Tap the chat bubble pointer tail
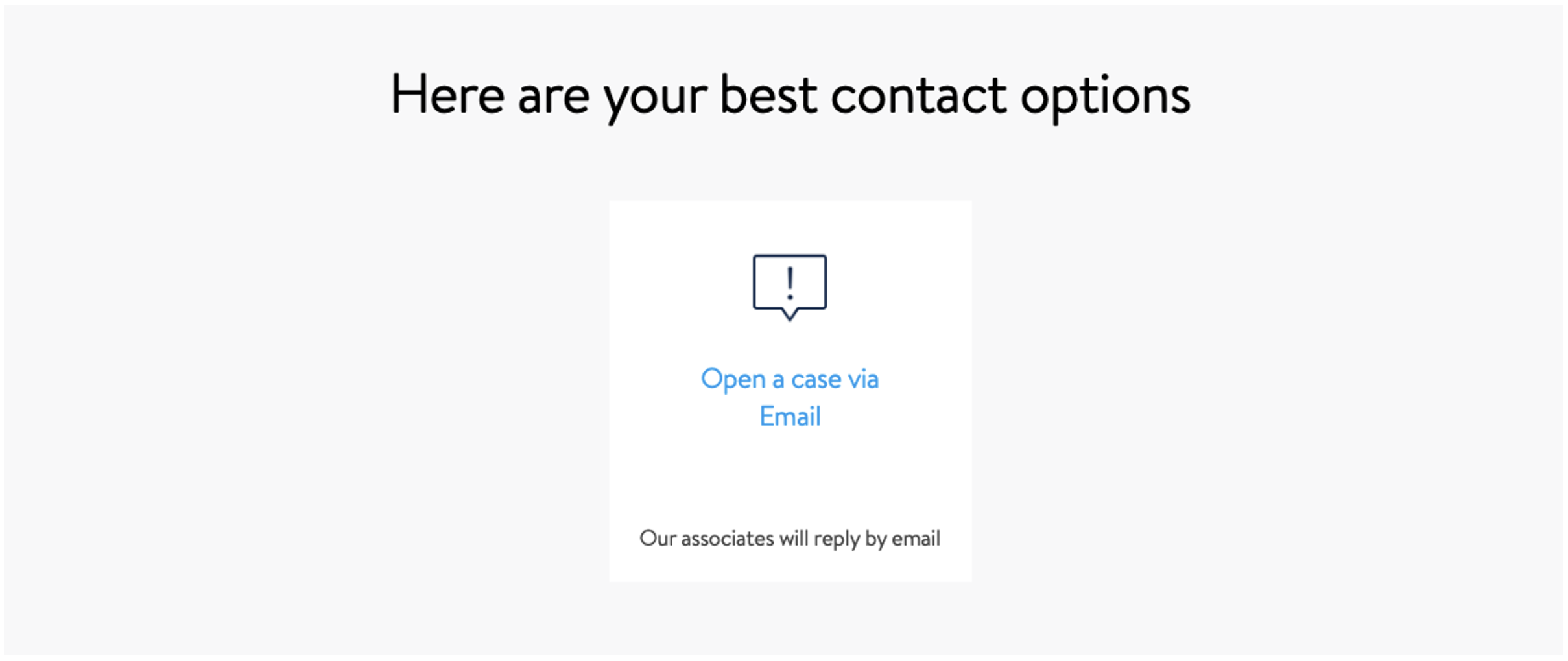Screen dimensions: 1568x661 [789, 314]
